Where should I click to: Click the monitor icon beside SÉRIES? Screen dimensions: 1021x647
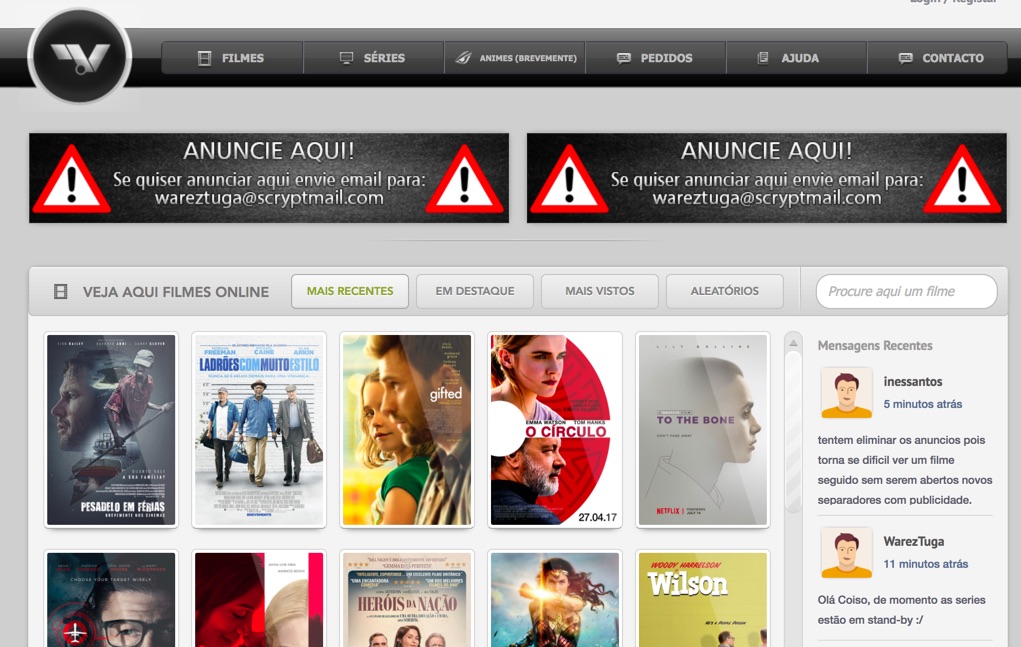click(x=346, y=58)
